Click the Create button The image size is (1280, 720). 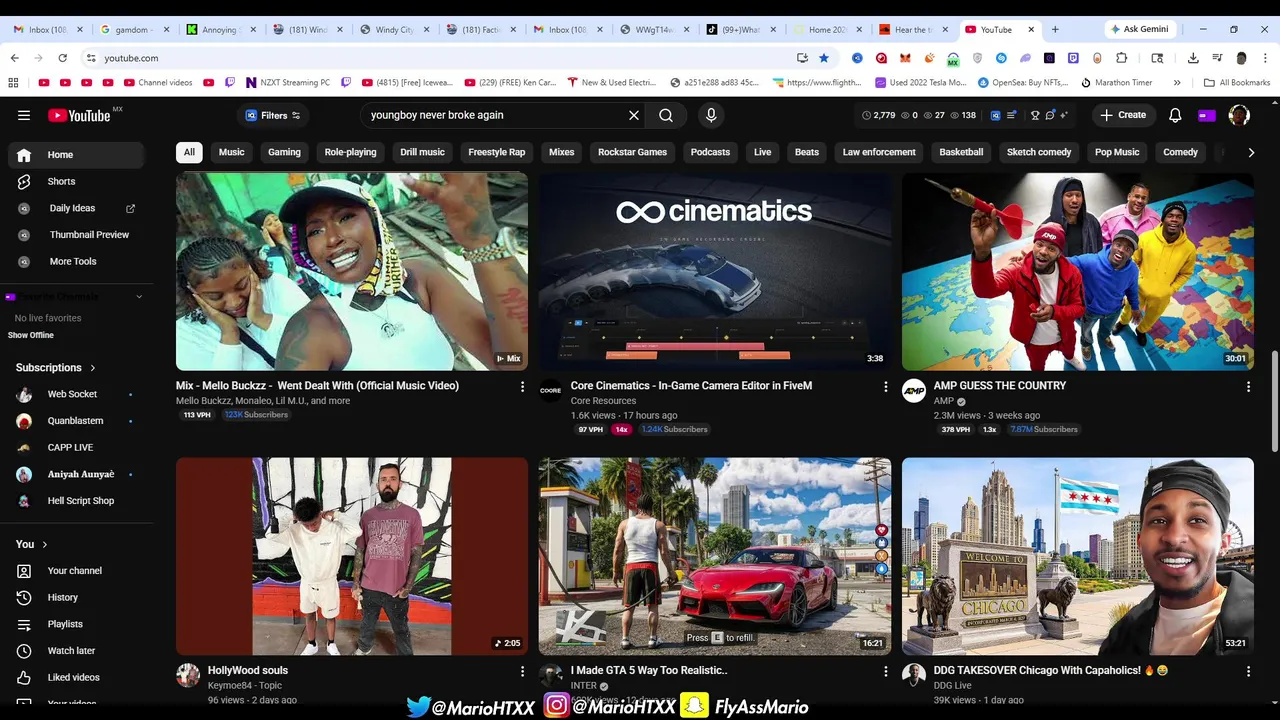tap(1123, 115)
